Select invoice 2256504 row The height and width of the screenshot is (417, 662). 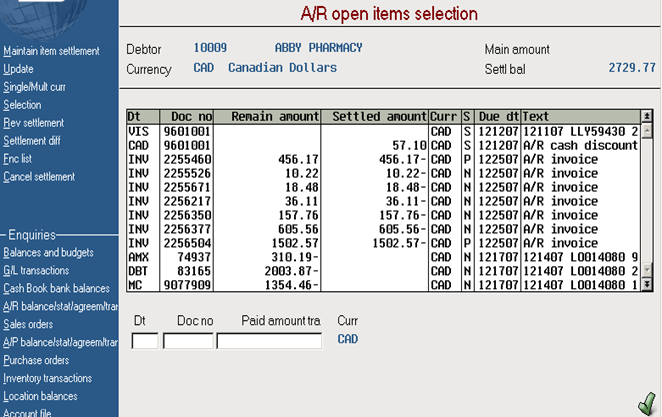tap(383, 243)
